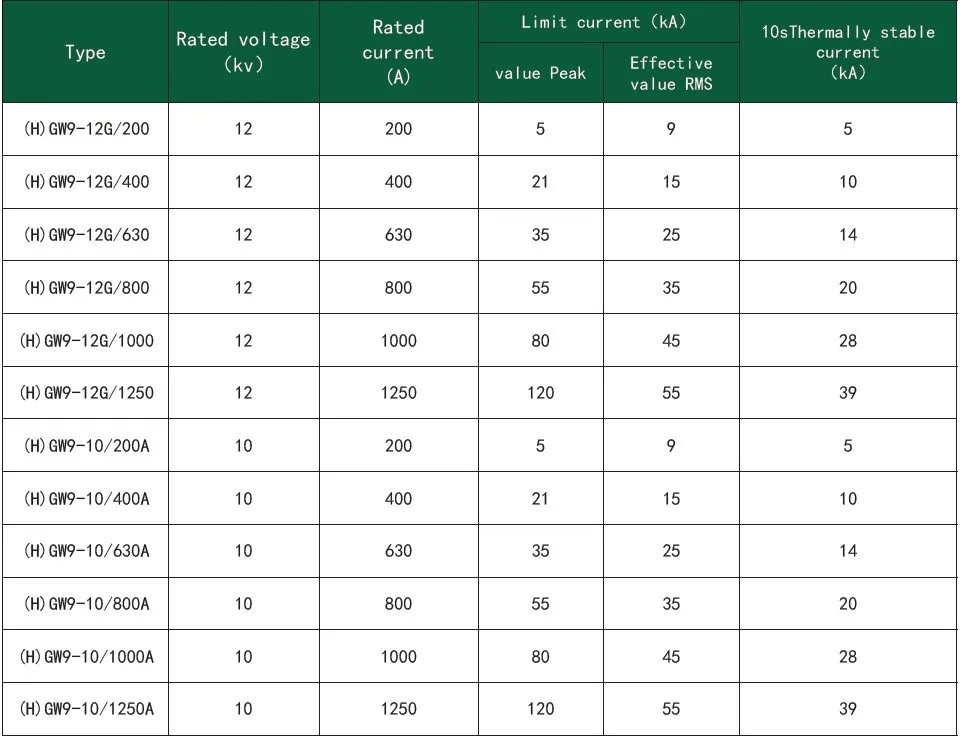
Task: Click the 10s Thermally stable current header
Action: (x=848, y=53)
